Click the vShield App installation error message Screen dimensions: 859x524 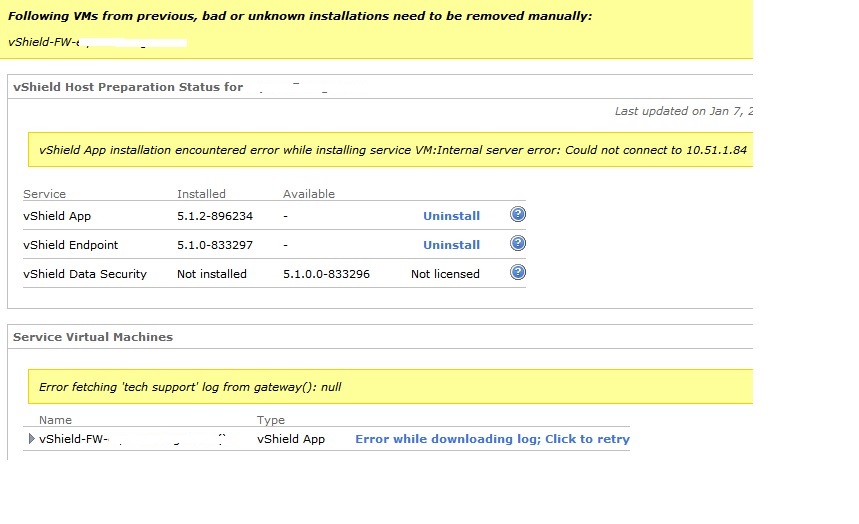(x=393, y=150)
